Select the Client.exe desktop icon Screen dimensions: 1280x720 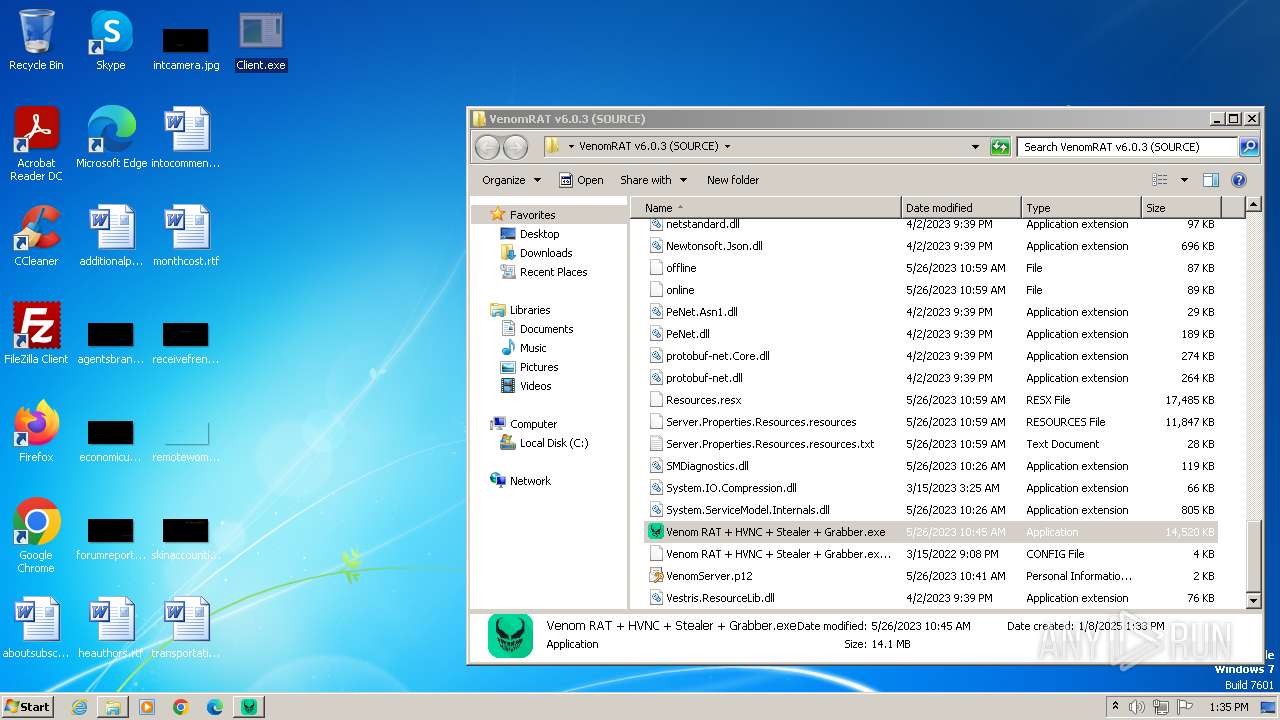pos(261,41)
